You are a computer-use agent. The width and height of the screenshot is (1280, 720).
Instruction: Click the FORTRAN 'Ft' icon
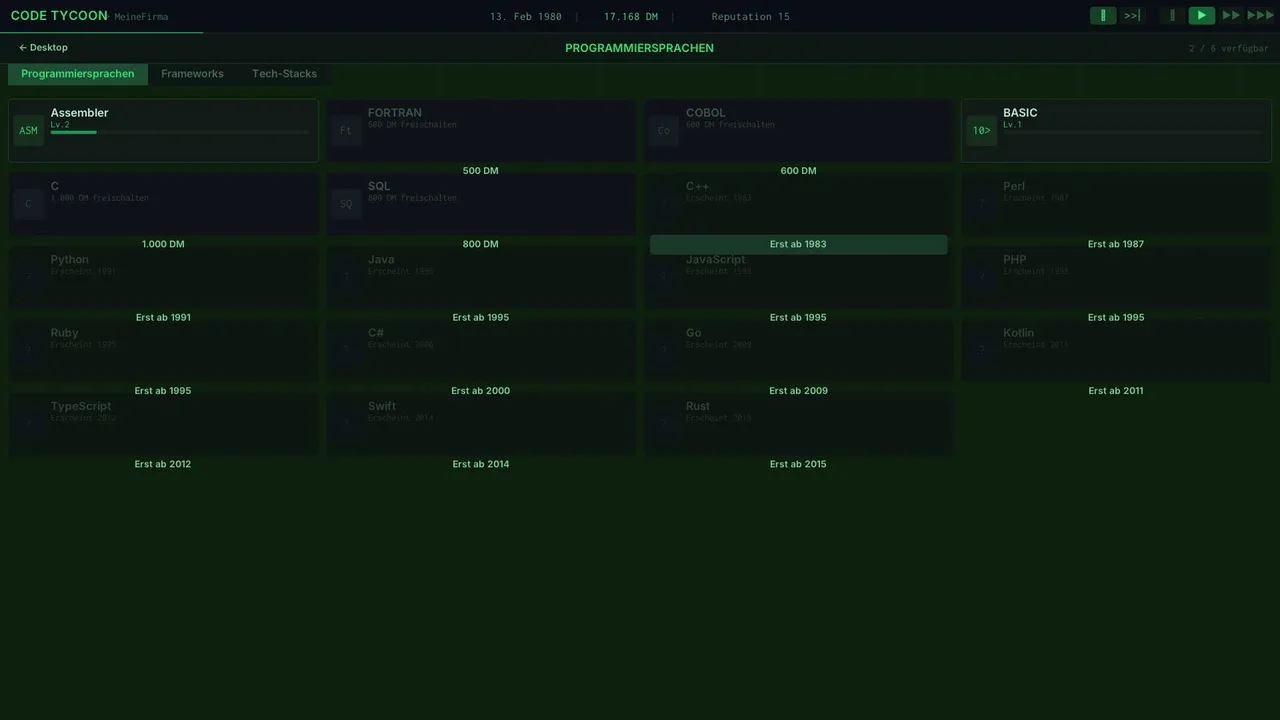[x=346, y=131]
